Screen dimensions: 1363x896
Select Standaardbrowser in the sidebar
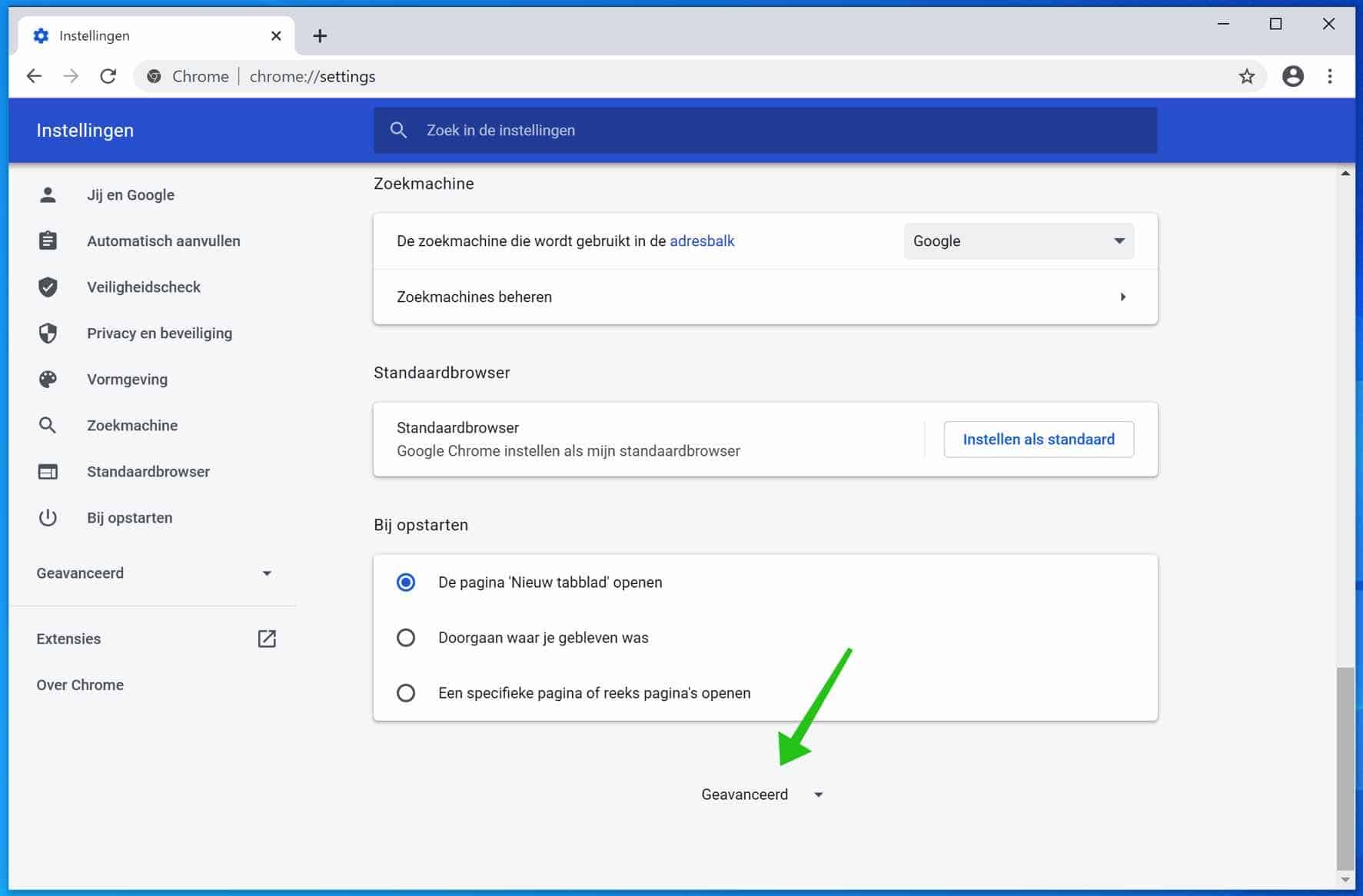click(x=148, y=472)
